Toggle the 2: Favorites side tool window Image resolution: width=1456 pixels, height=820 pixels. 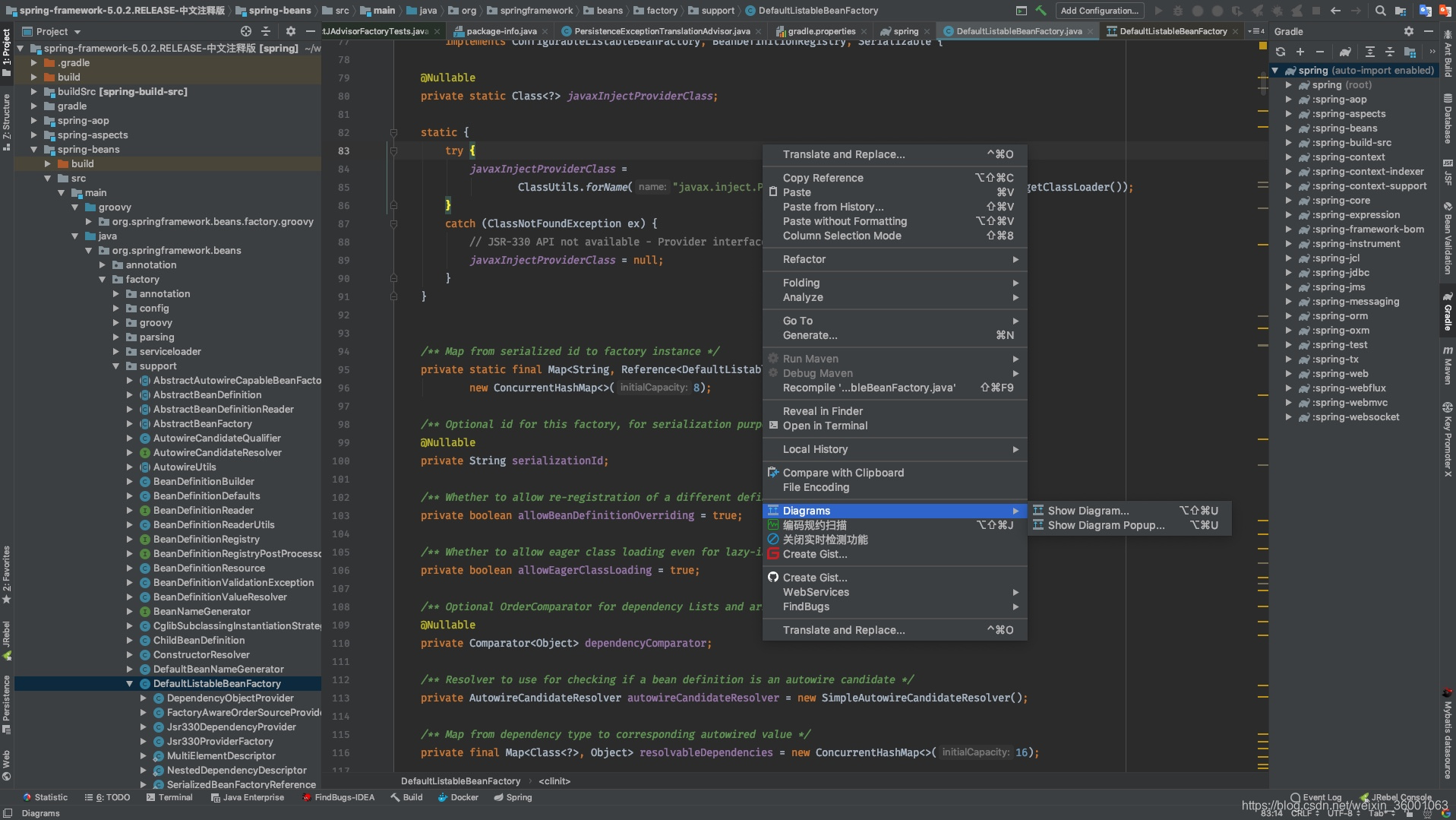click(6, 575)
